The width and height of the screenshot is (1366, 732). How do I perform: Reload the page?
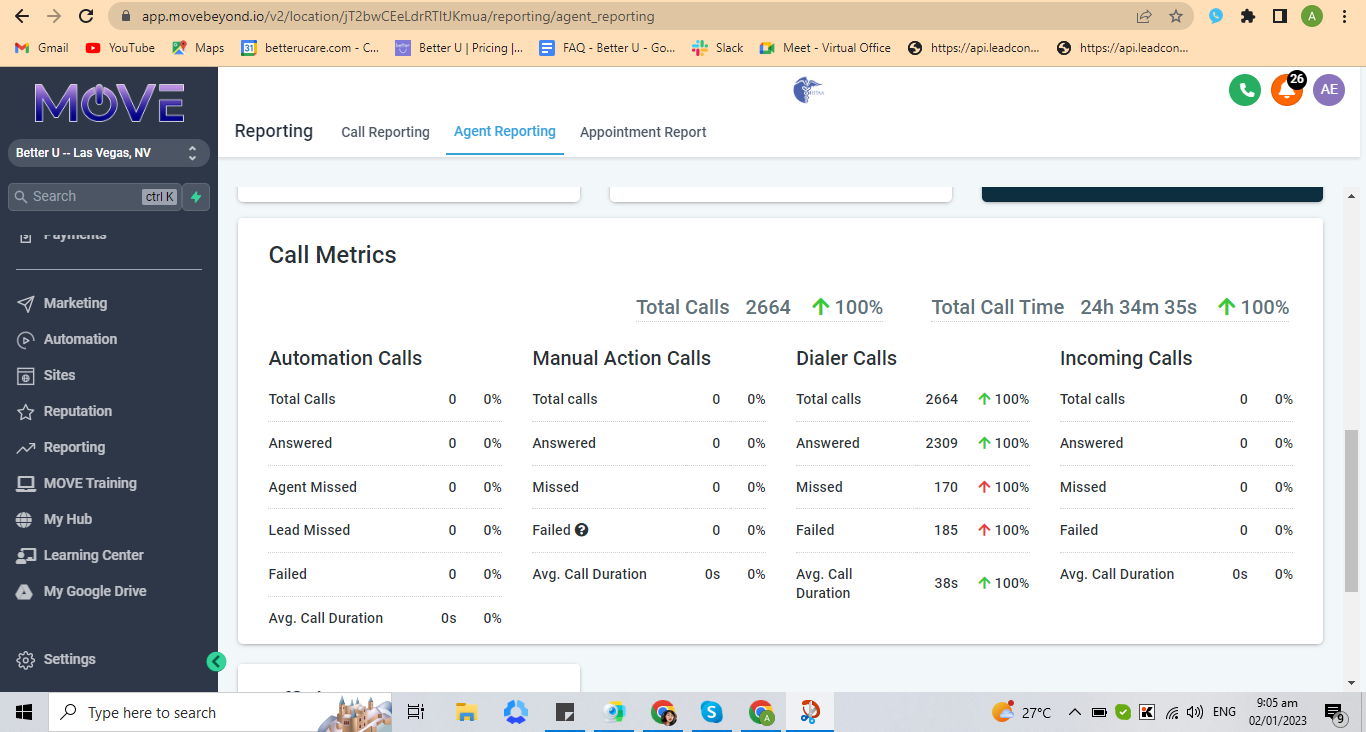coord(86,16)
